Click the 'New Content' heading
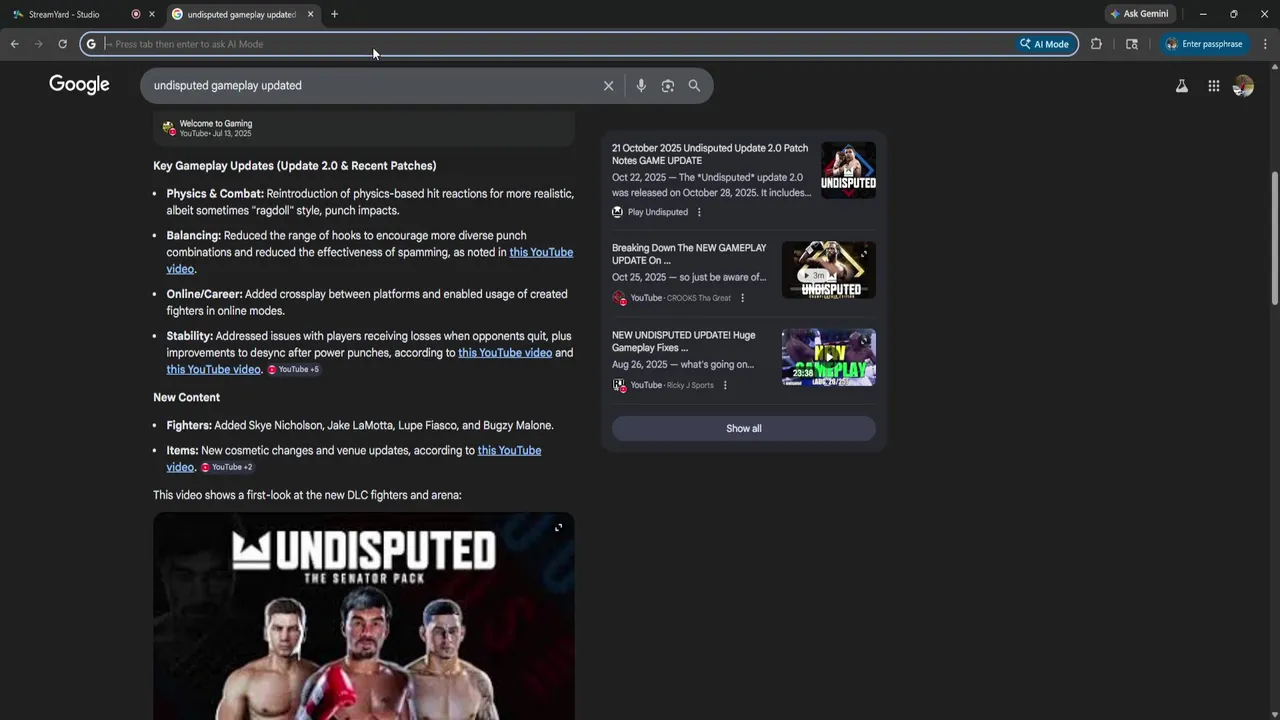The height and width of the screenshot is (720, 1280). coord(186,397)
